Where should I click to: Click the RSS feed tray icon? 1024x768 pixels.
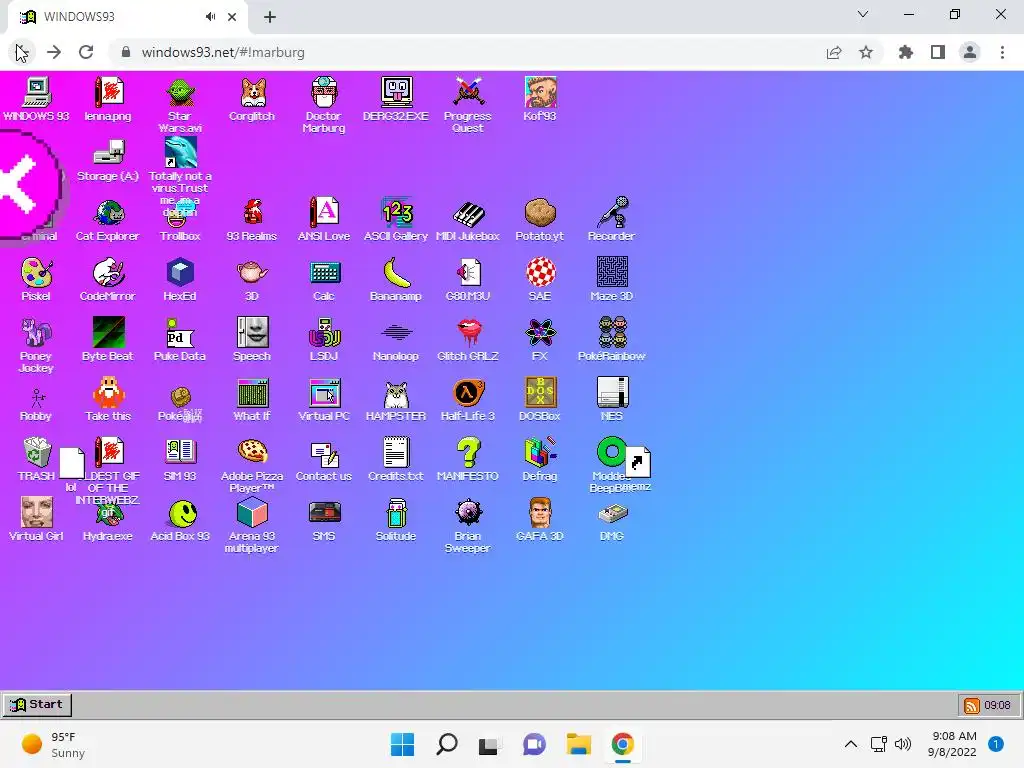click(x=972, y=705)
